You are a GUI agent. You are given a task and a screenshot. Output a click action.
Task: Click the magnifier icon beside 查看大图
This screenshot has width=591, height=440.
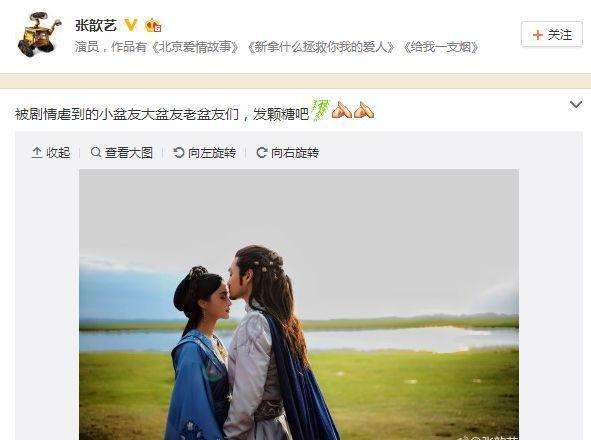[x=96, y=152]
